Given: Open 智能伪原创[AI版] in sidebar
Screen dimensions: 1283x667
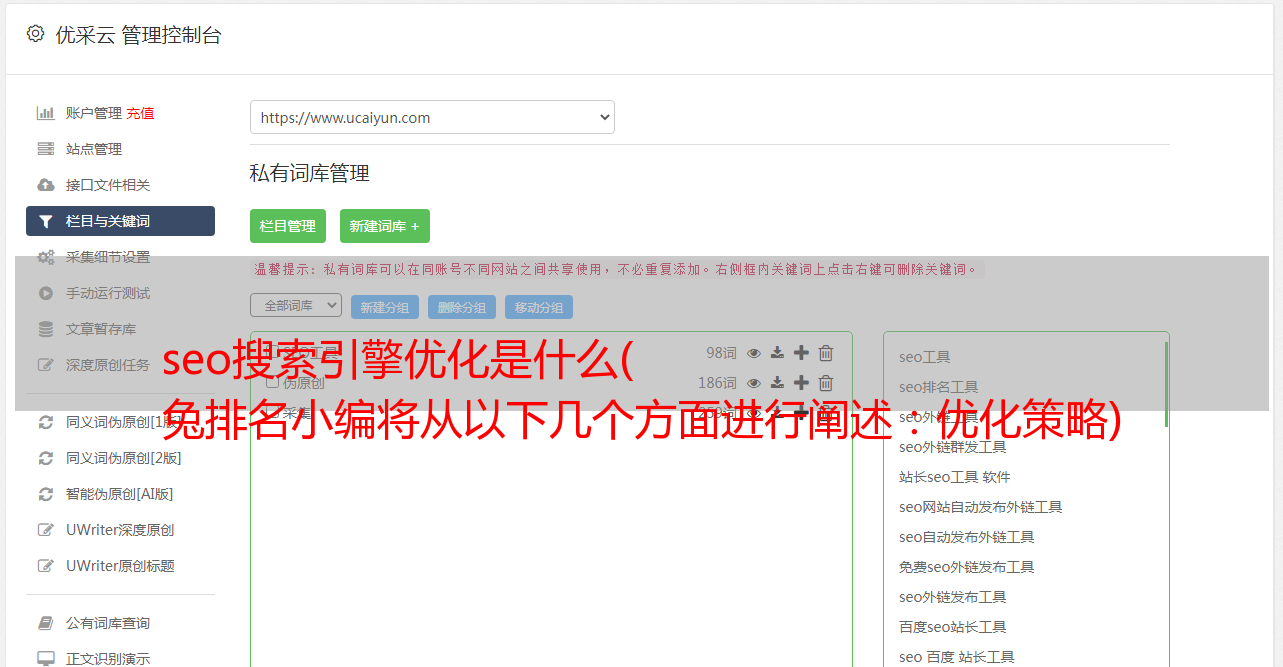Looking at the screenshot, I should click(120, 493).
